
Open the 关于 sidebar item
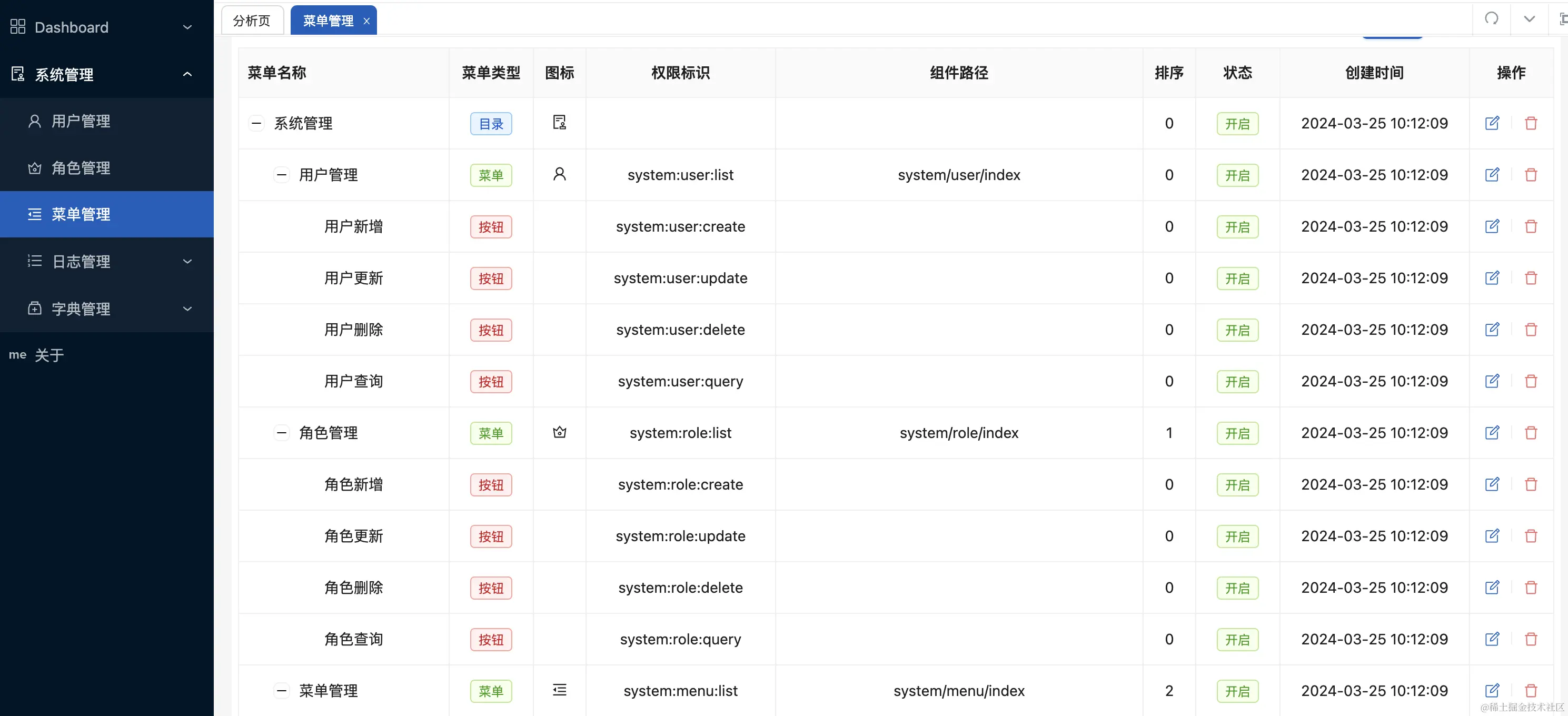pos(48,355)
